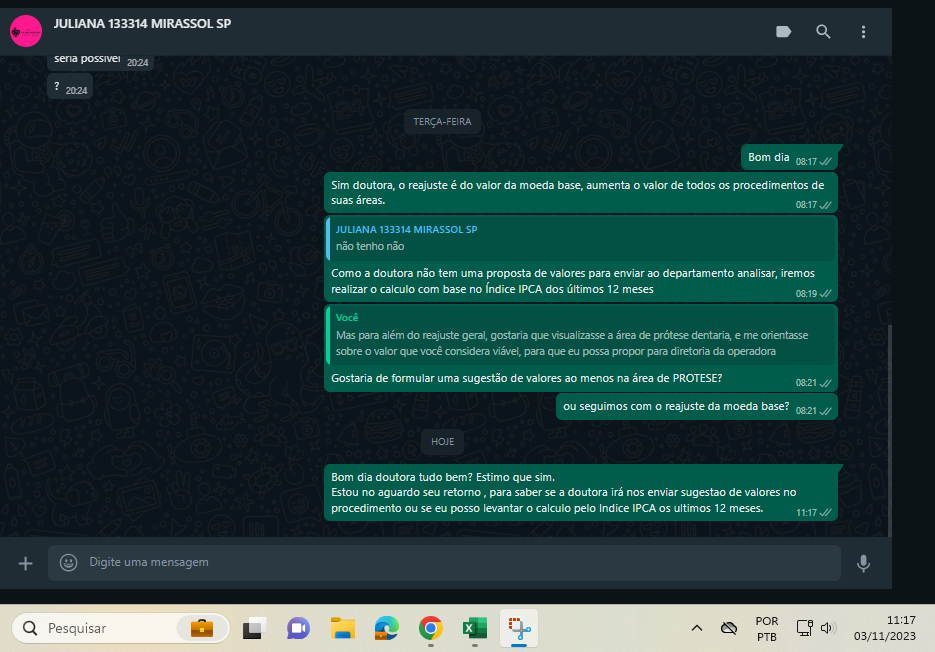Click the received '?' message

click(70, 87)
